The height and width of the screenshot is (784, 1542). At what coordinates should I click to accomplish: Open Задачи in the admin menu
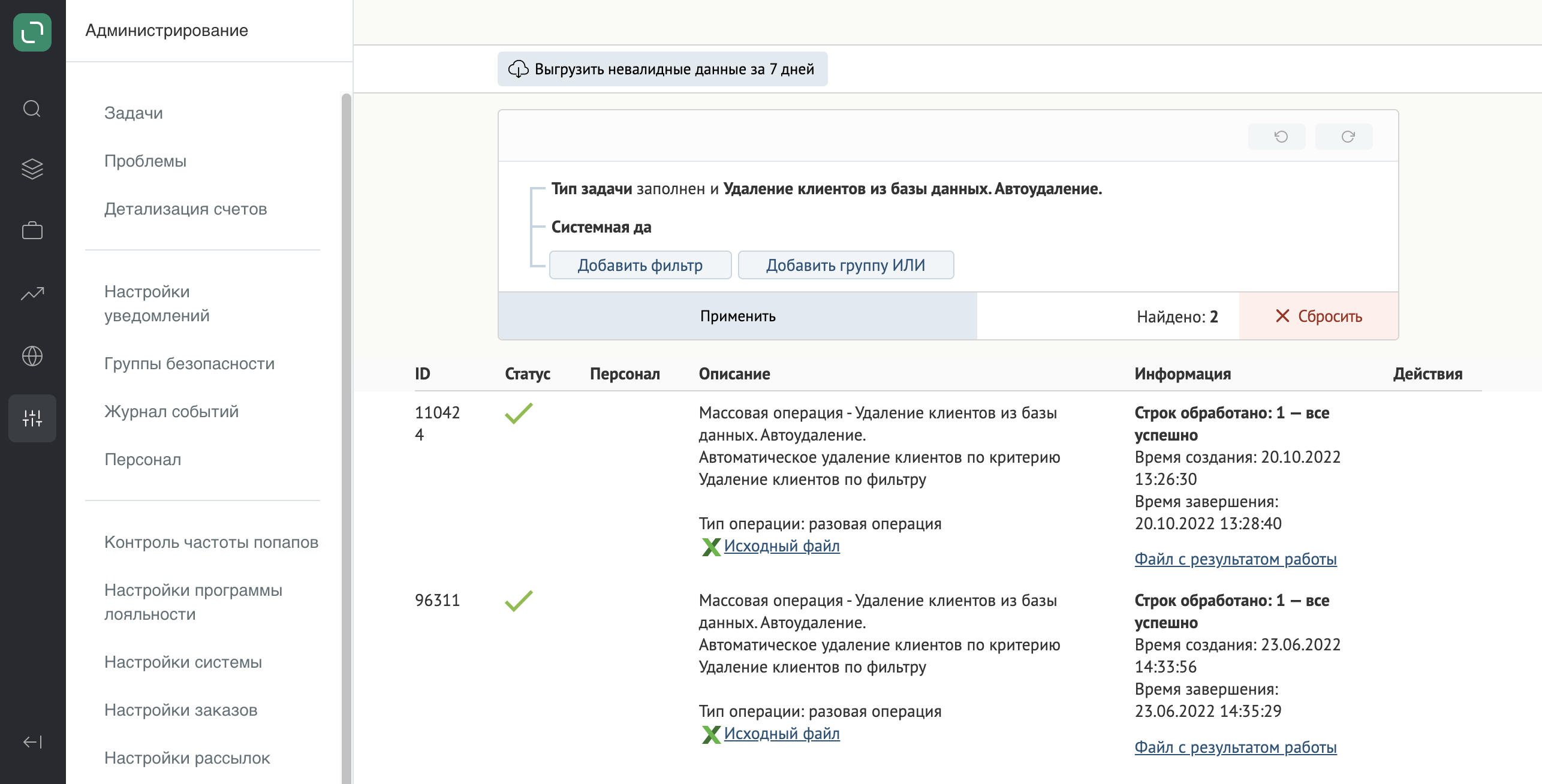point(134,113)
